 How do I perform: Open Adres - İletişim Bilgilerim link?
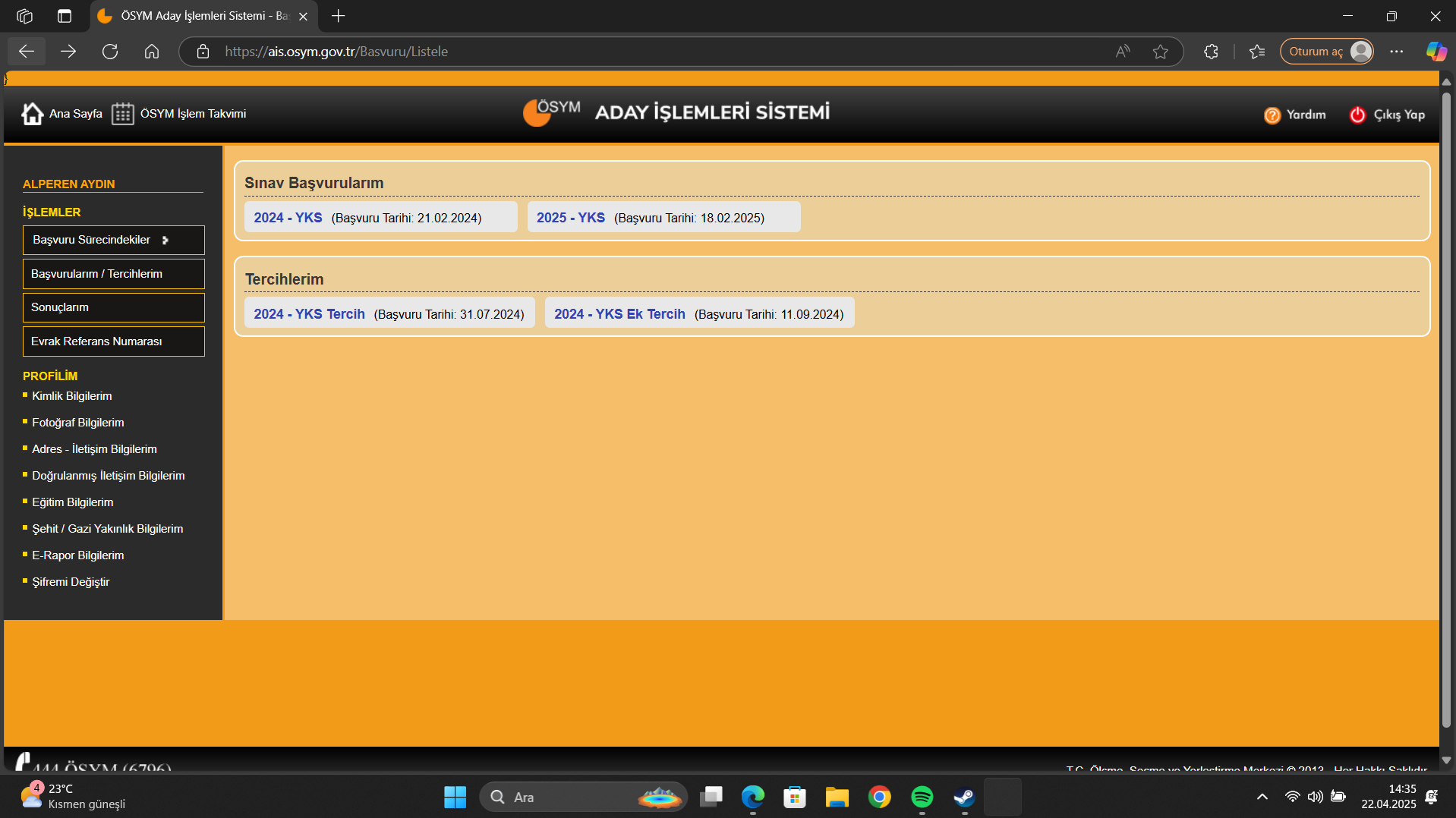click(x=95, y=449)
